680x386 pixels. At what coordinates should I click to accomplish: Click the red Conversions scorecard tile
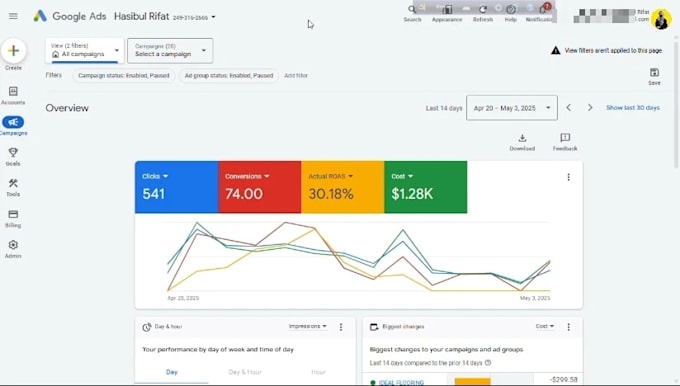(259, 187)
